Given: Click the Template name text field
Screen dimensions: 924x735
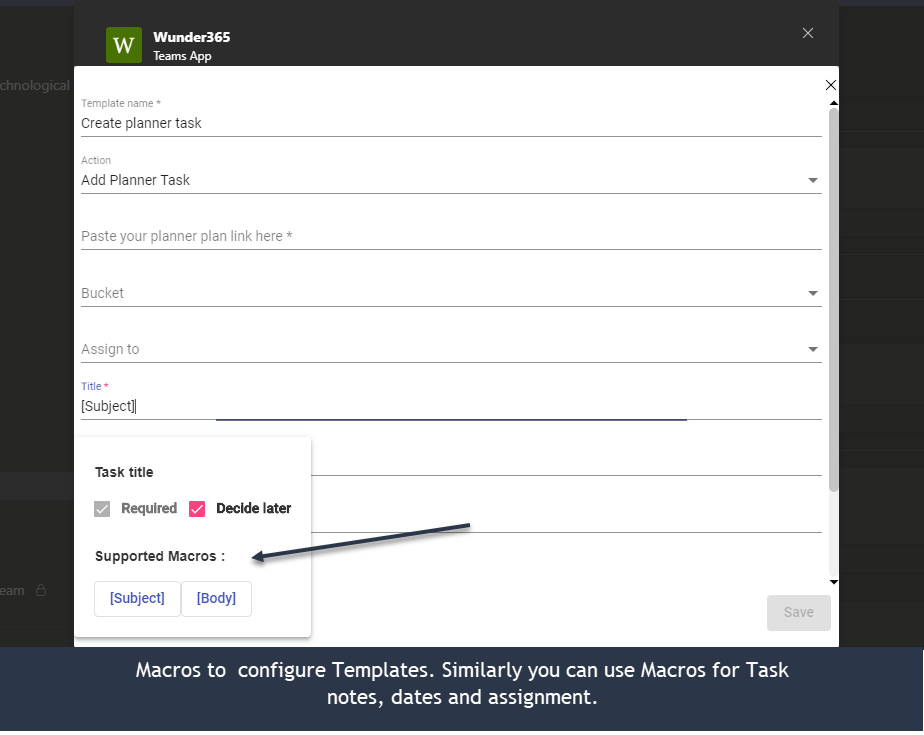Looking at the screenshot, I should 450,123.
